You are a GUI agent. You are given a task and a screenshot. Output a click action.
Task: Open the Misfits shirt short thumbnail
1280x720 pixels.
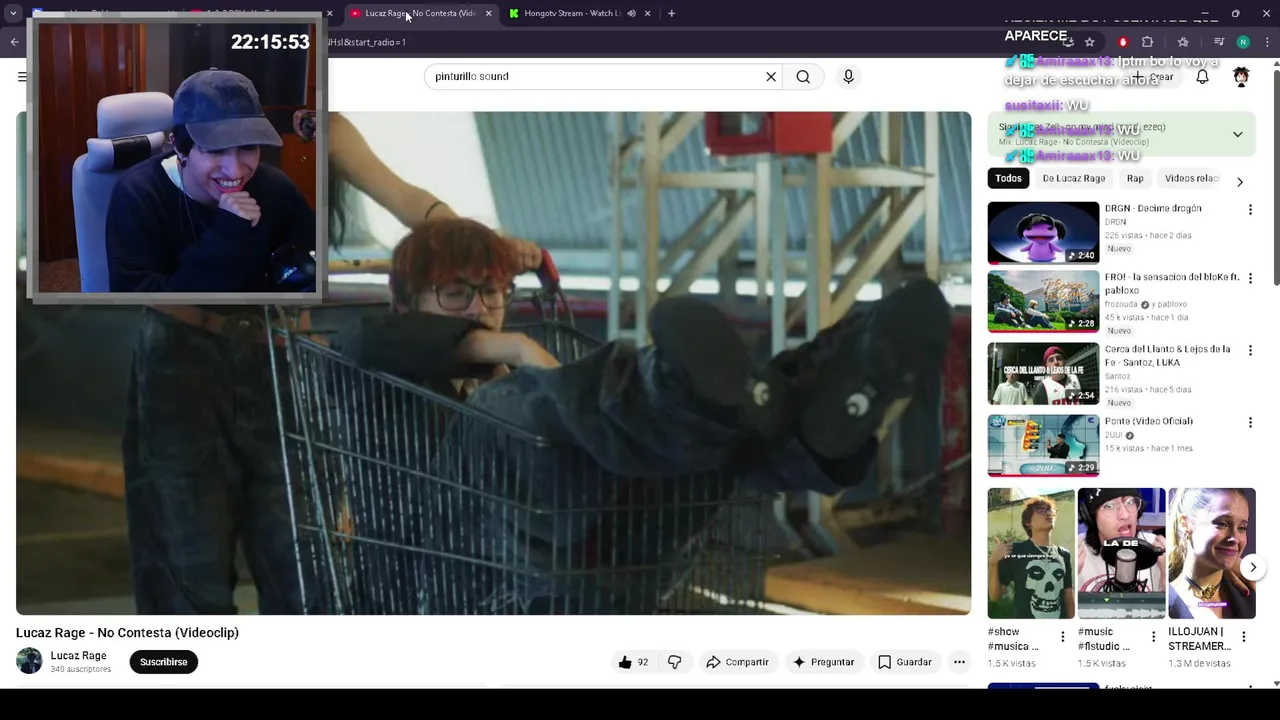[x=1031, y=554]
